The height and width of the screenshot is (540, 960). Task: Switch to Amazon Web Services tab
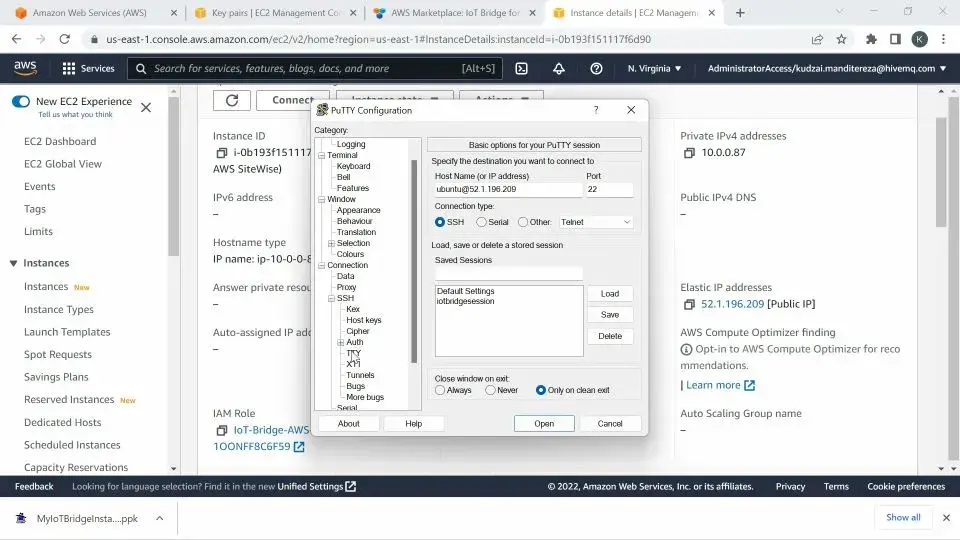click(89, 13)
